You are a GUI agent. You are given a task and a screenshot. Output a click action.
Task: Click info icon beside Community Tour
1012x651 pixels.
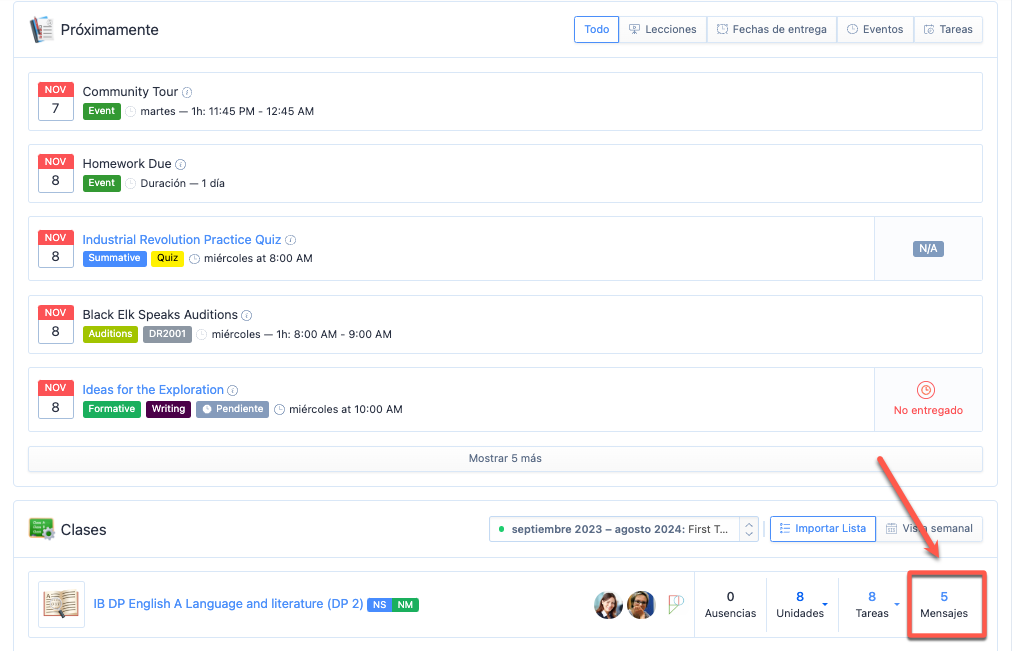(x=187, y=93)
